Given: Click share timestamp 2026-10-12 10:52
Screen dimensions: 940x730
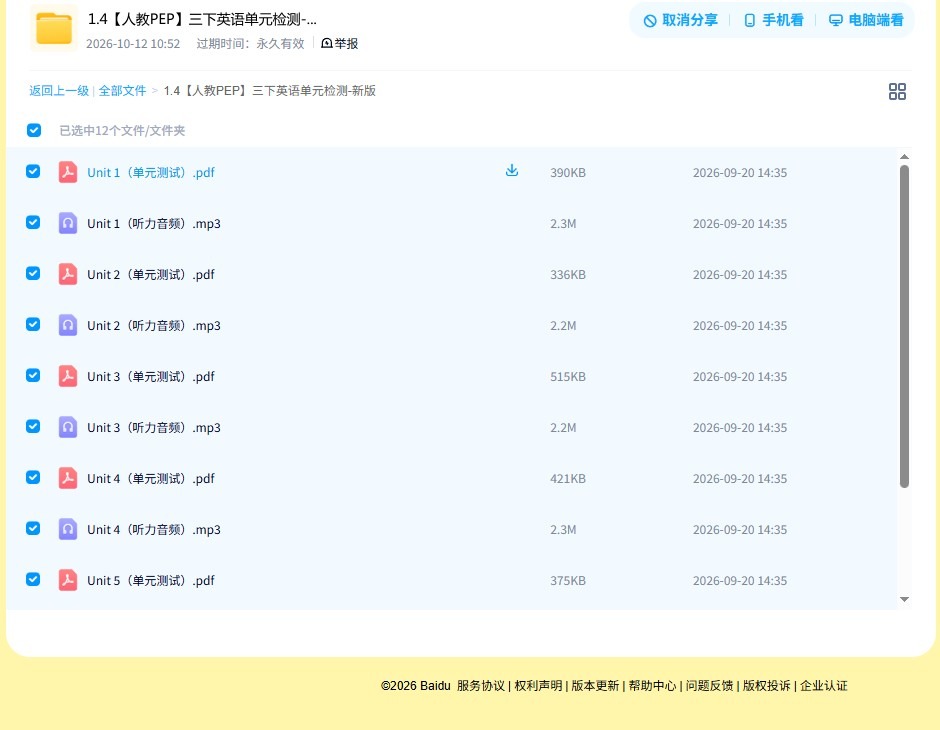Looking at the screenshot, I should click(x=133, y=44).
